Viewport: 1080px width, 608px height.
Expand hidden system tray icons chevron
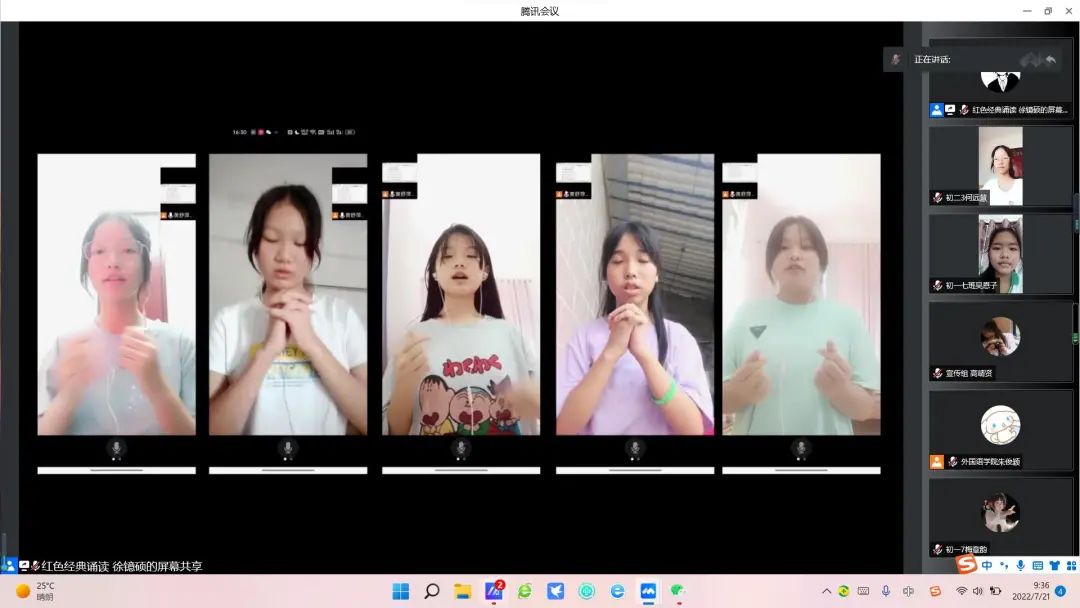826,591
